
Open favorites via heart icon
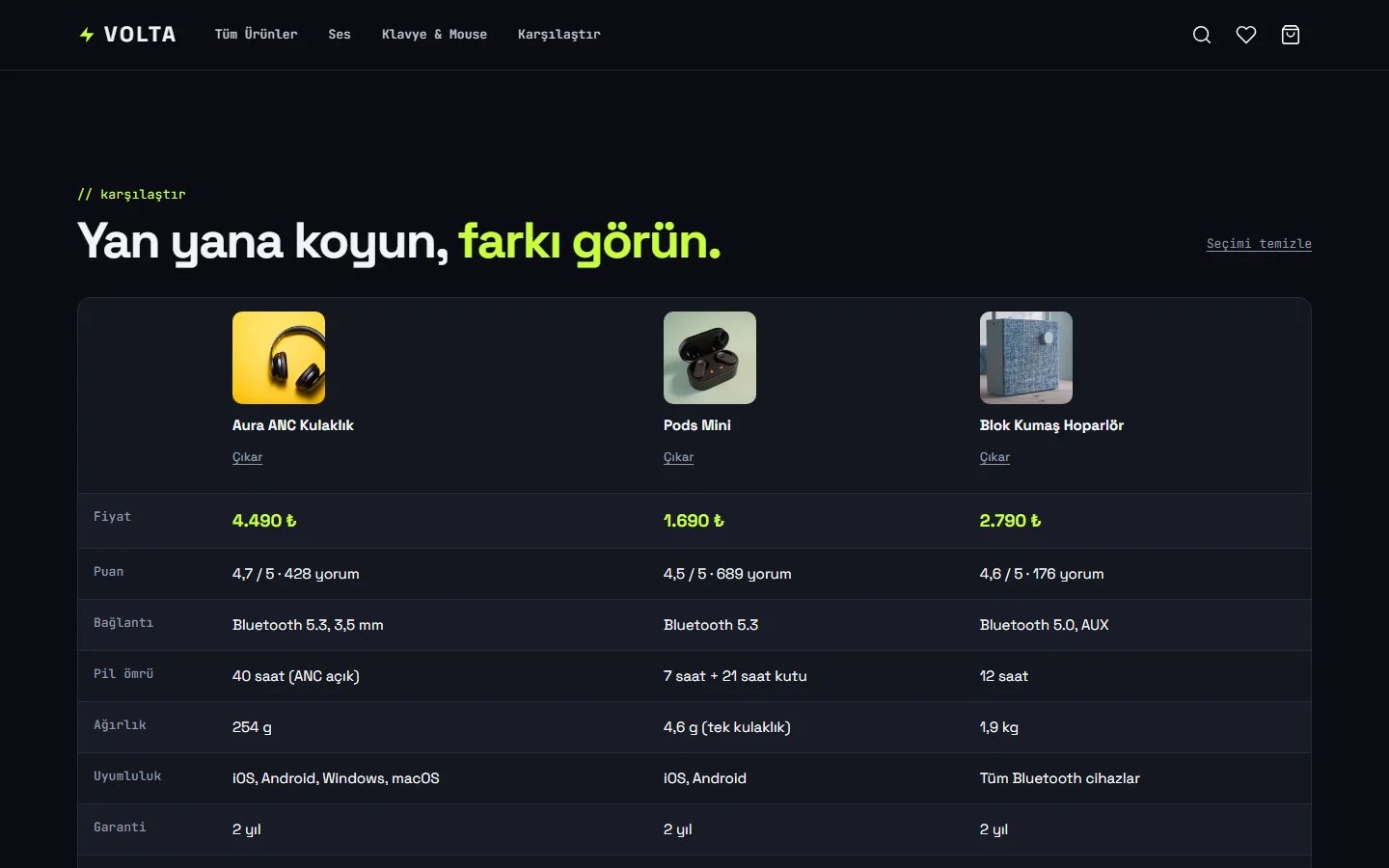tap(1246, 35)
